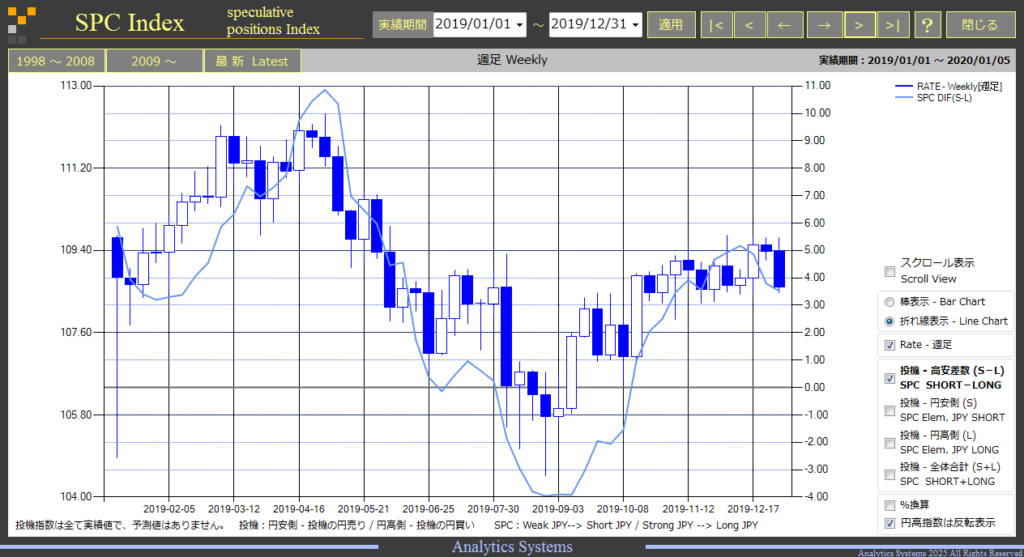The height and width of the screenshot is (557, 1024).
Task: Step forward with the right arrow button
Action: click(x=824, y=25)
